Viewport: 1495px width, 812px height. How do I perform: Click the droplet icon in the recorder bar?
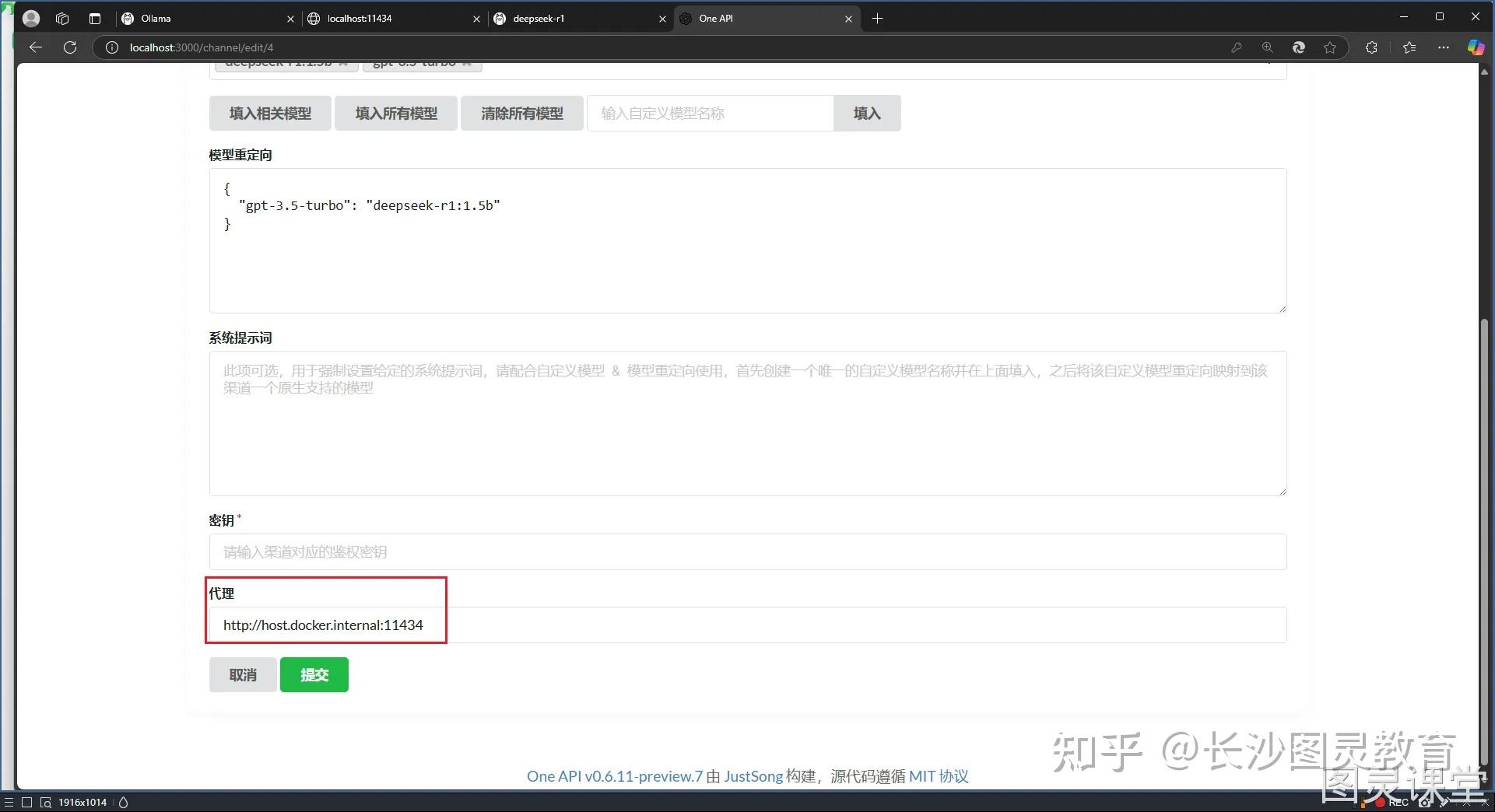pos(123,802)
